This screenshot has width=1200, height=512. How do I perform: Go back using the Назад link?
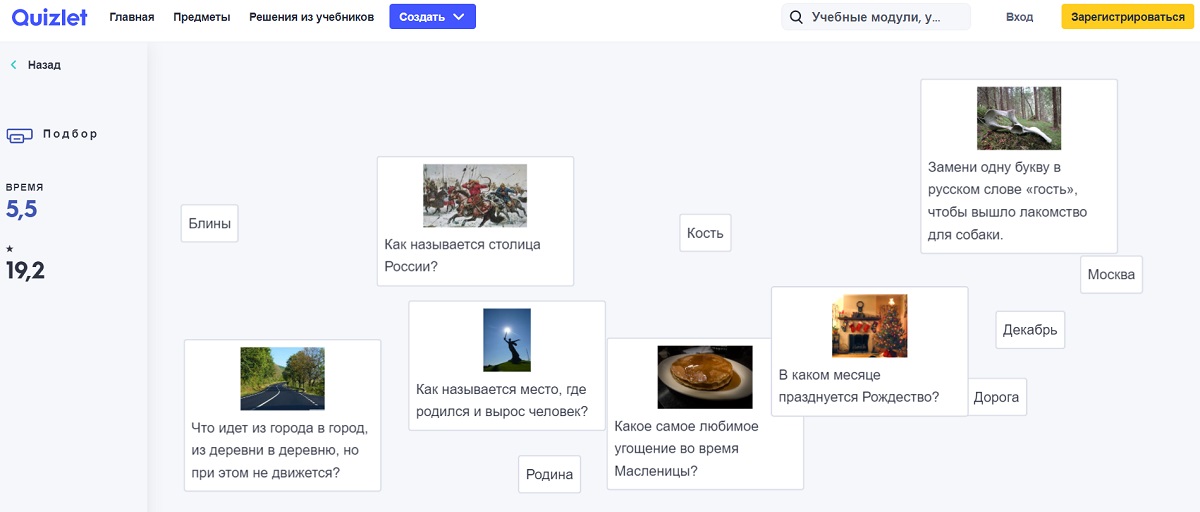click(44, 65)
